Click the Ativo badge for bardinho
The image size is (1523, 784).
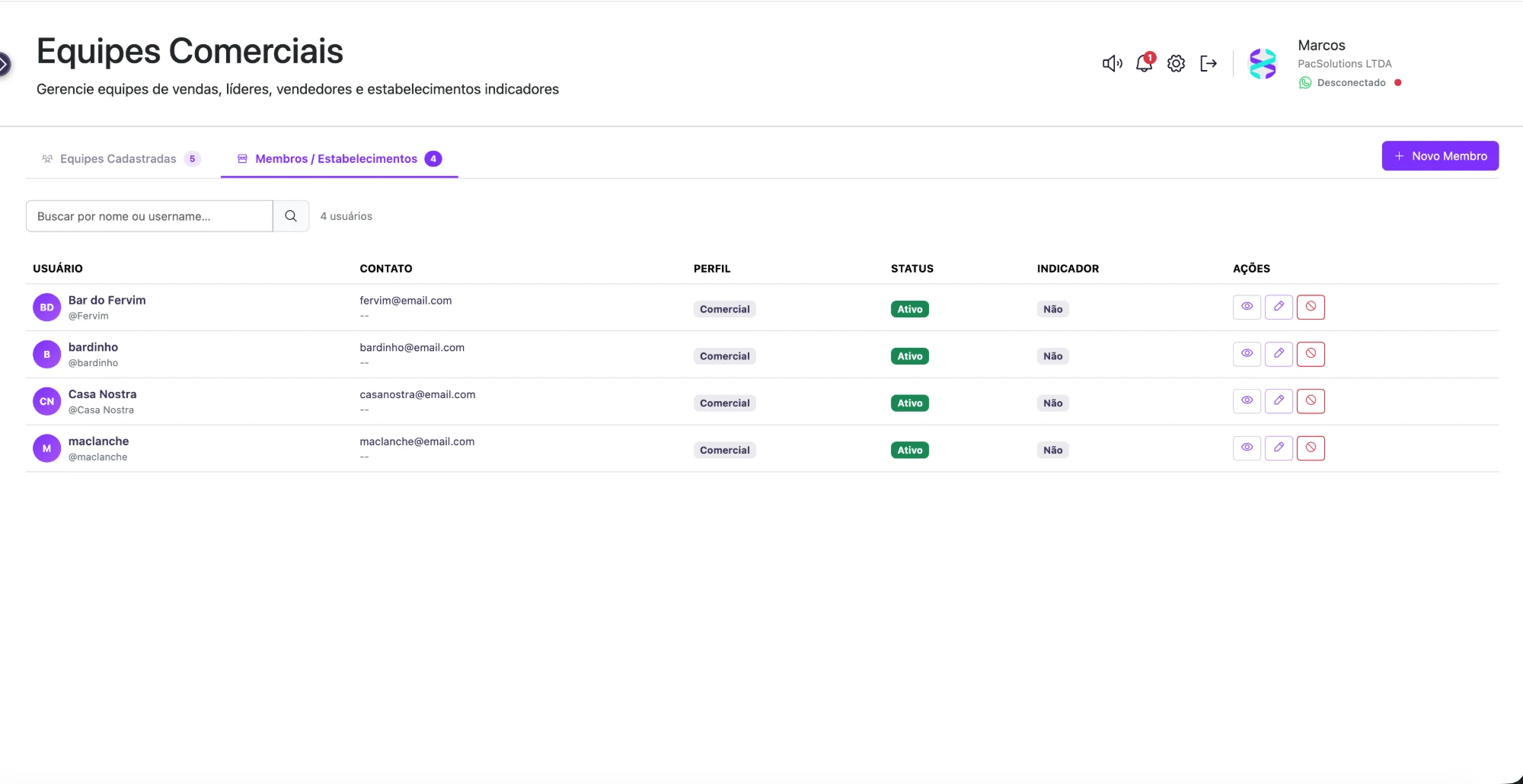click(x=910, y=356)
